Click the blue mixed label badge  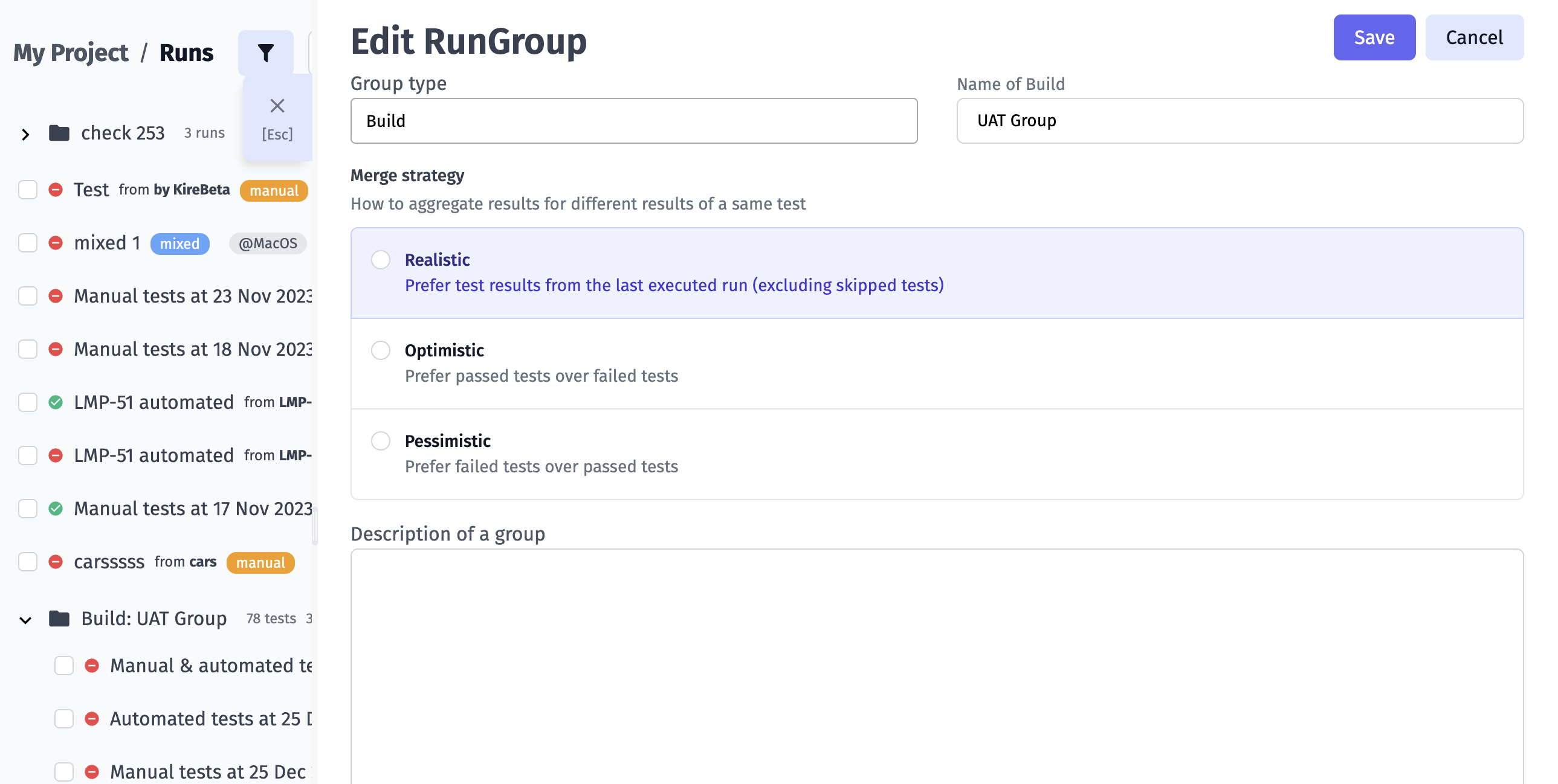coord(179,243)
